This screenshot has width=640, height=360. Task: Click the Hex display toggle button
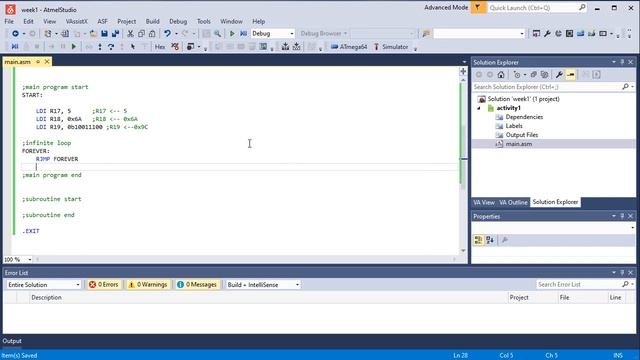tap(160, 47)
